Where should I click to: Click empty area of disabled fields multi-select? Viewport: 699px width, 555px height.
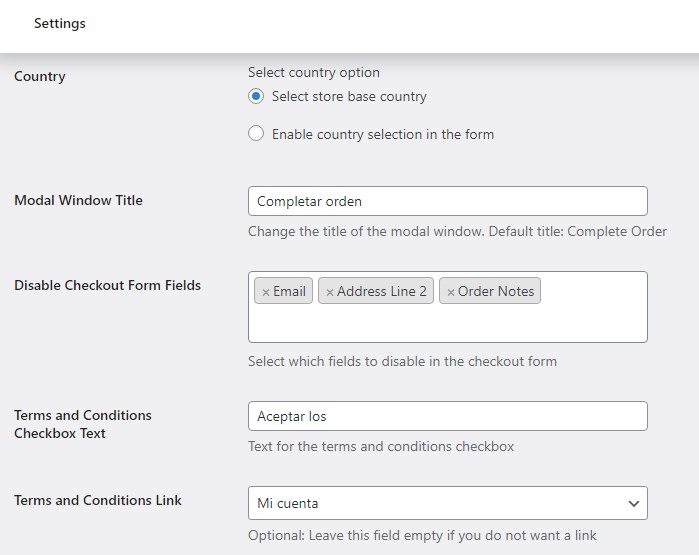click(447, 323)
